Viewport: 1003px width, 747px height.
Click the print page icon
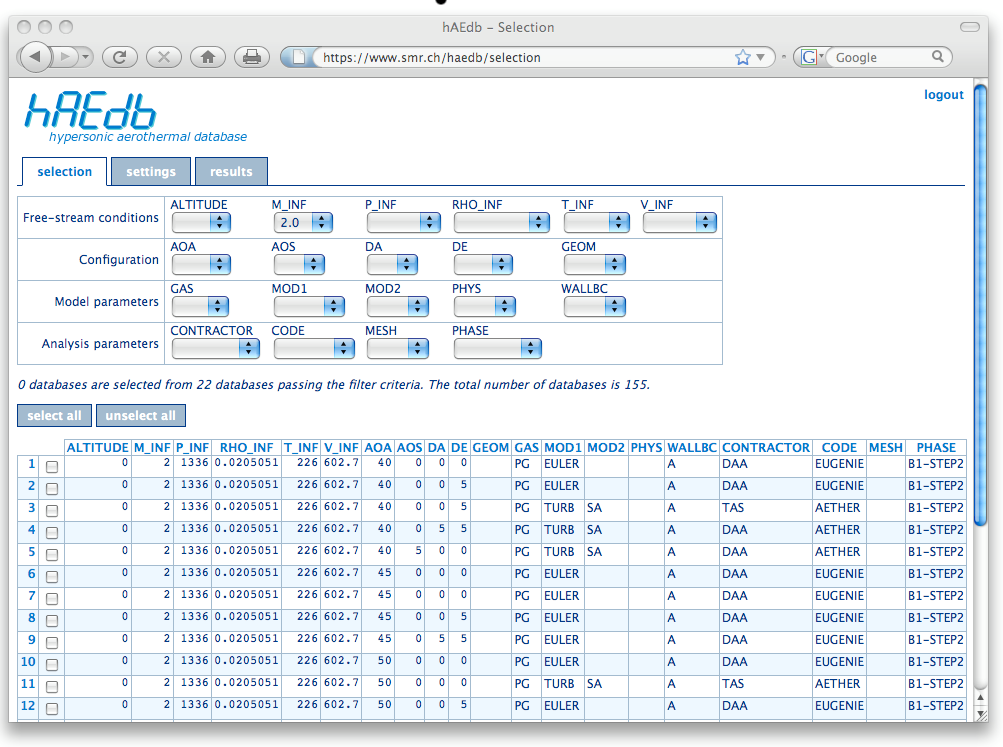pyautogui.click(x=252, y=57)
